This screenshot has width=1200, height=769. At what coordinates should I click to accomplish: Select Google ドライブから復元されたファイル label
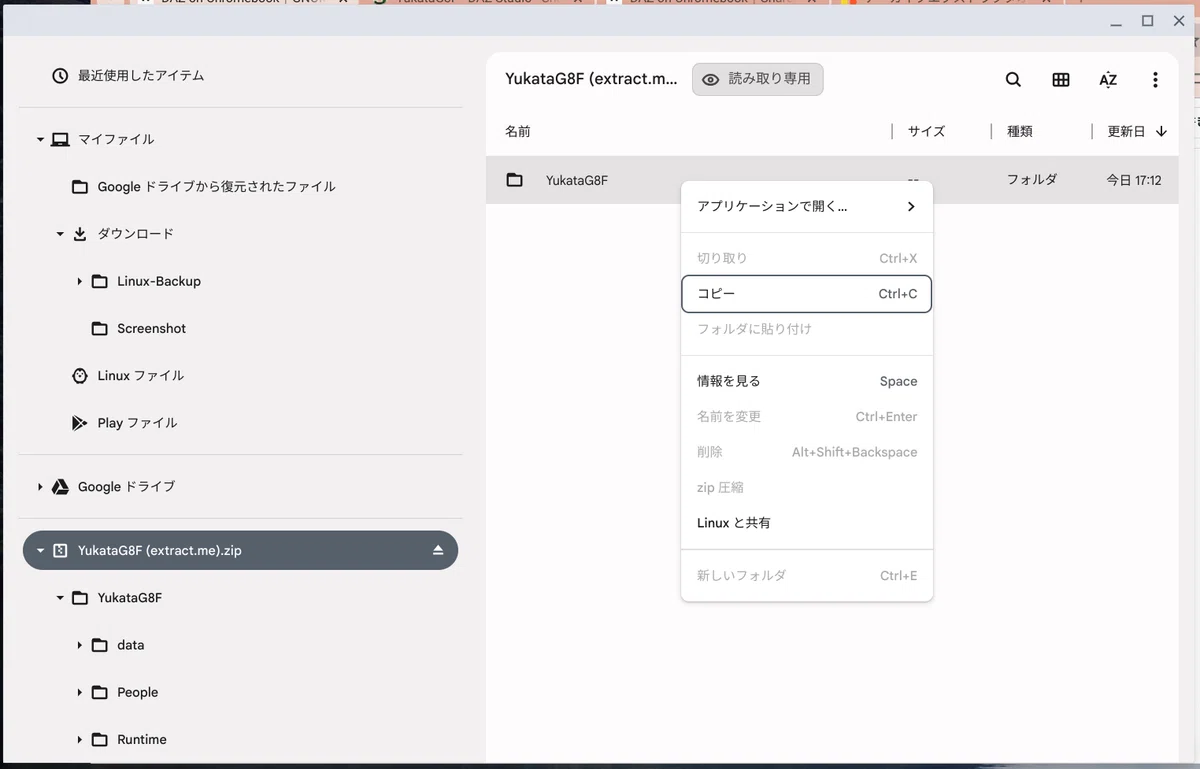[x=216, y=187]
